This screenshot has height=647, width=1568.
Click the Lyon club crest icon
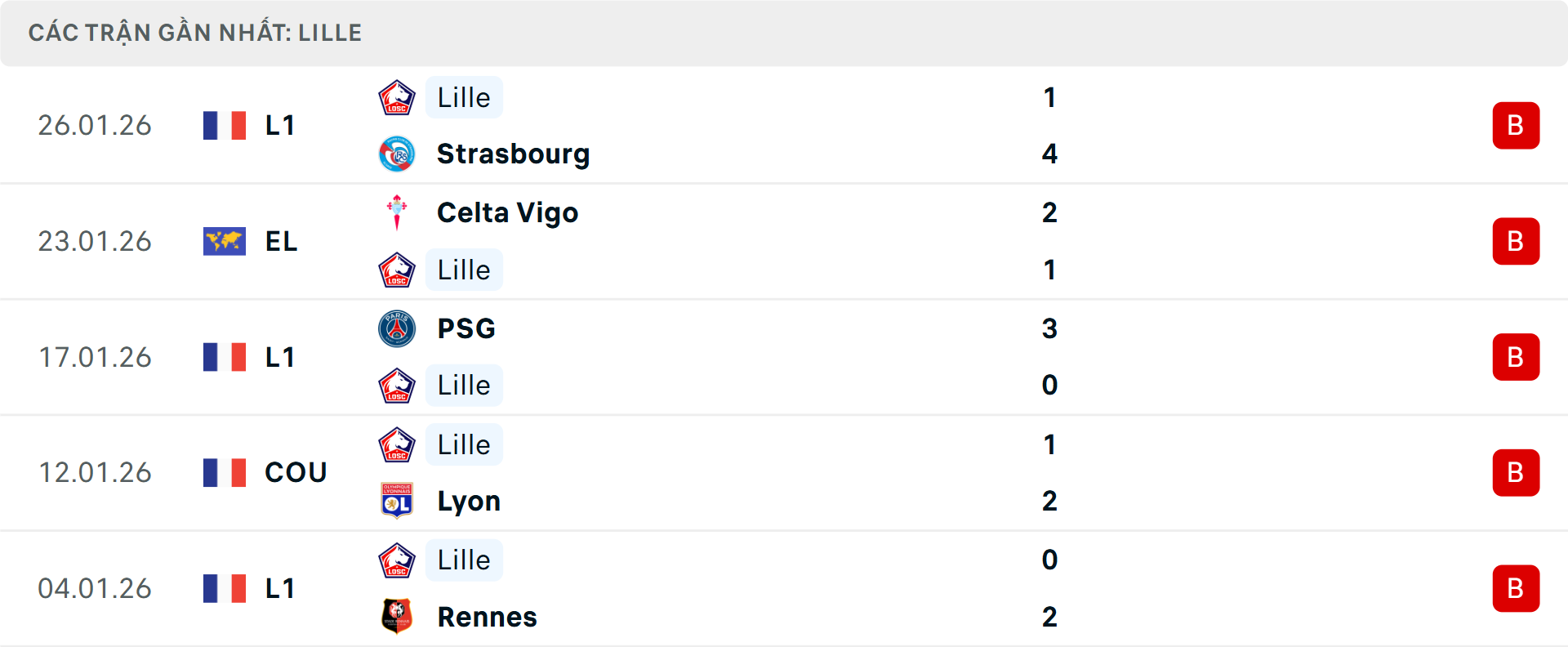pos(397,501)
